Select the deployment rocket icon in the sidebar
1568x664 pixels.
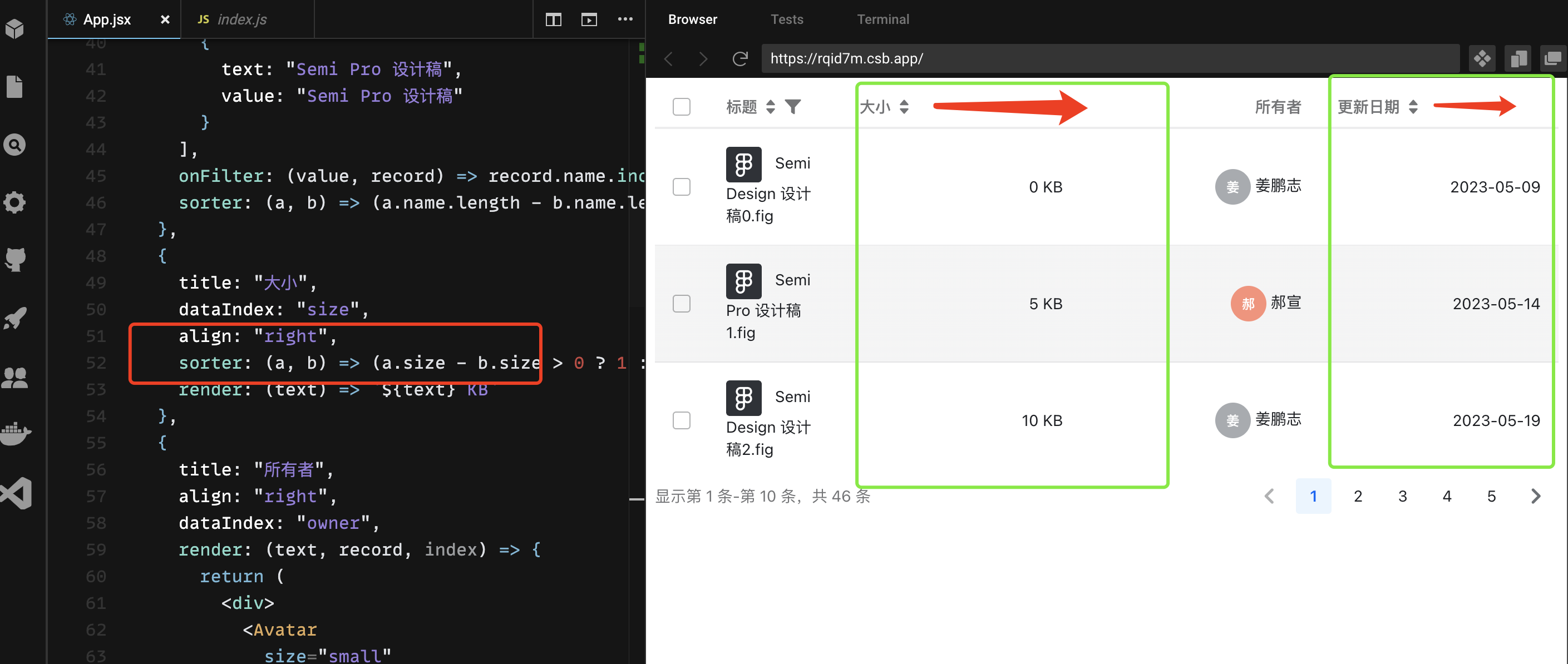point(15,318)
